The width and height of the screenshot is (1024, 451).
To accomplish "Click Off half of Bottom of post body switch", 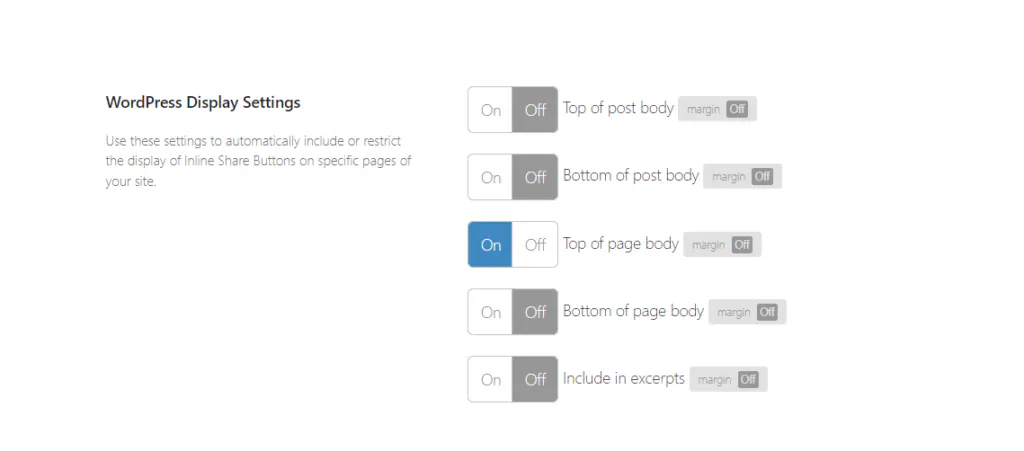I will (535, 177).
